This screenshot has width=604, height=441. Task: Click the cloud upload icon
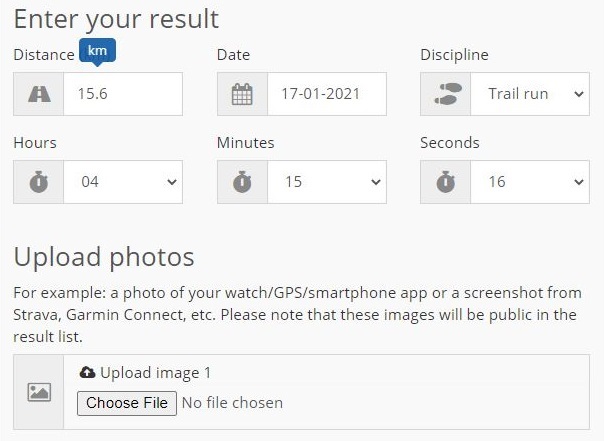click(87, 372)
